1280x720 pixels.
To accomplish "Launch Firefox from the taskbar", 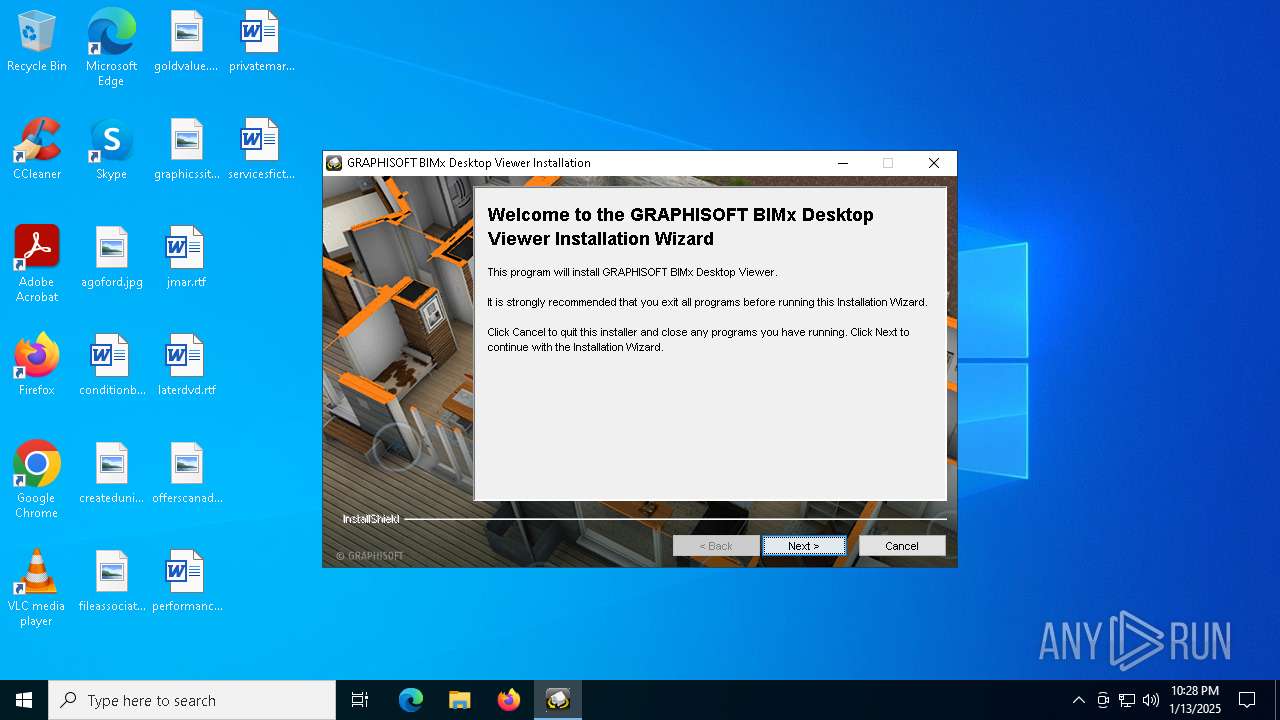I will point(509,700).
